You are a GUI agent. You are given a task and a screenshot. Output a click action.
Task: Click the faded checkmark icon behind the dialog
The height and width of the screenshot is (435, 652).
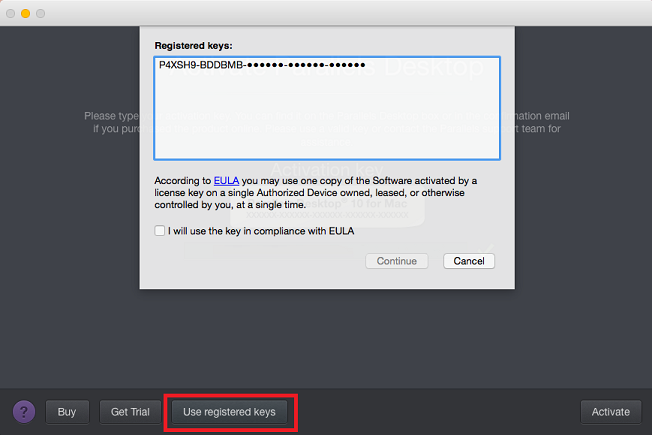coord(486,248)
